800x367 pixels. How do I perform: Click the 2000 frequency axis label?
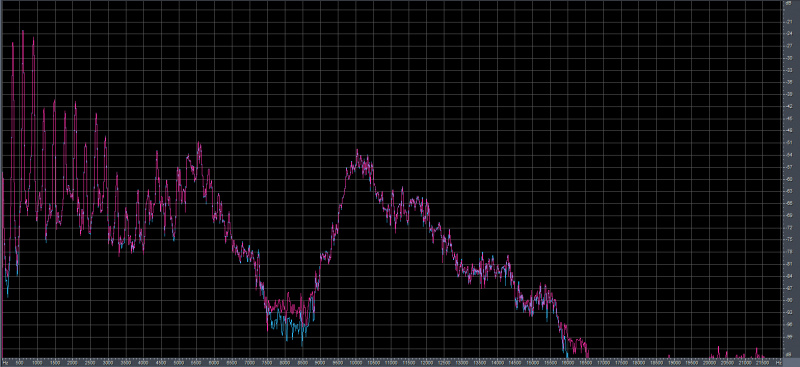tap(72, 363)
